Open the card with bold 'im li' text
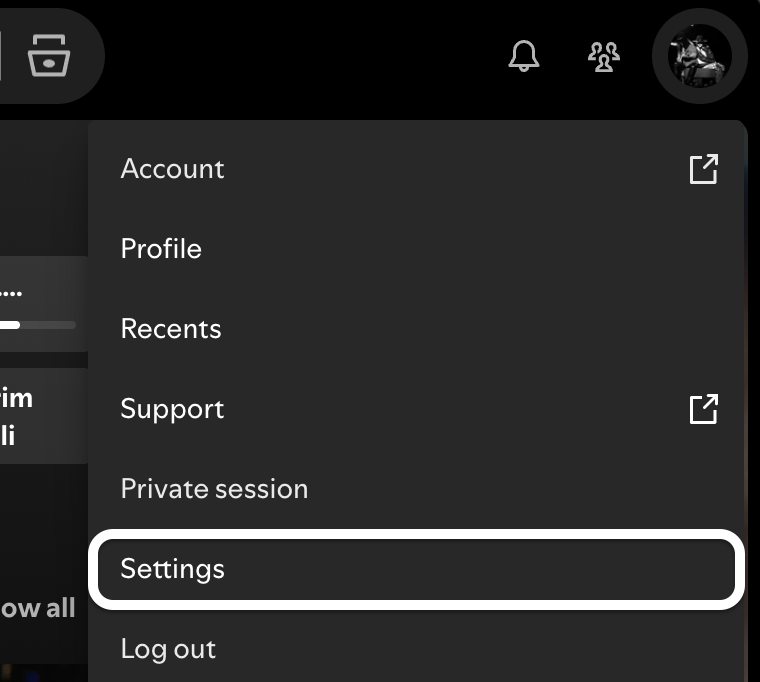 tap(44, 416)
